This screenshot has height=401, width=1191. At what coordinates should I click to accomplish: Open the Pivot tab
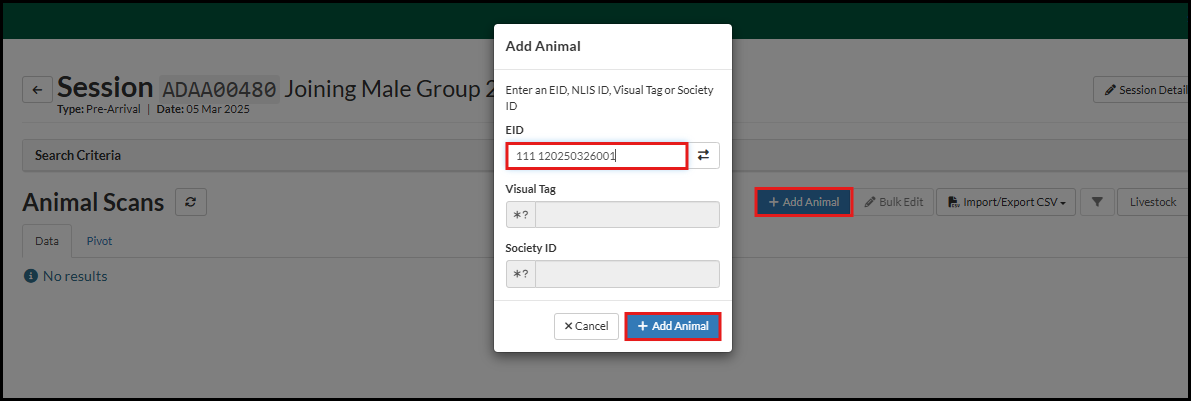tap(99, 241)
